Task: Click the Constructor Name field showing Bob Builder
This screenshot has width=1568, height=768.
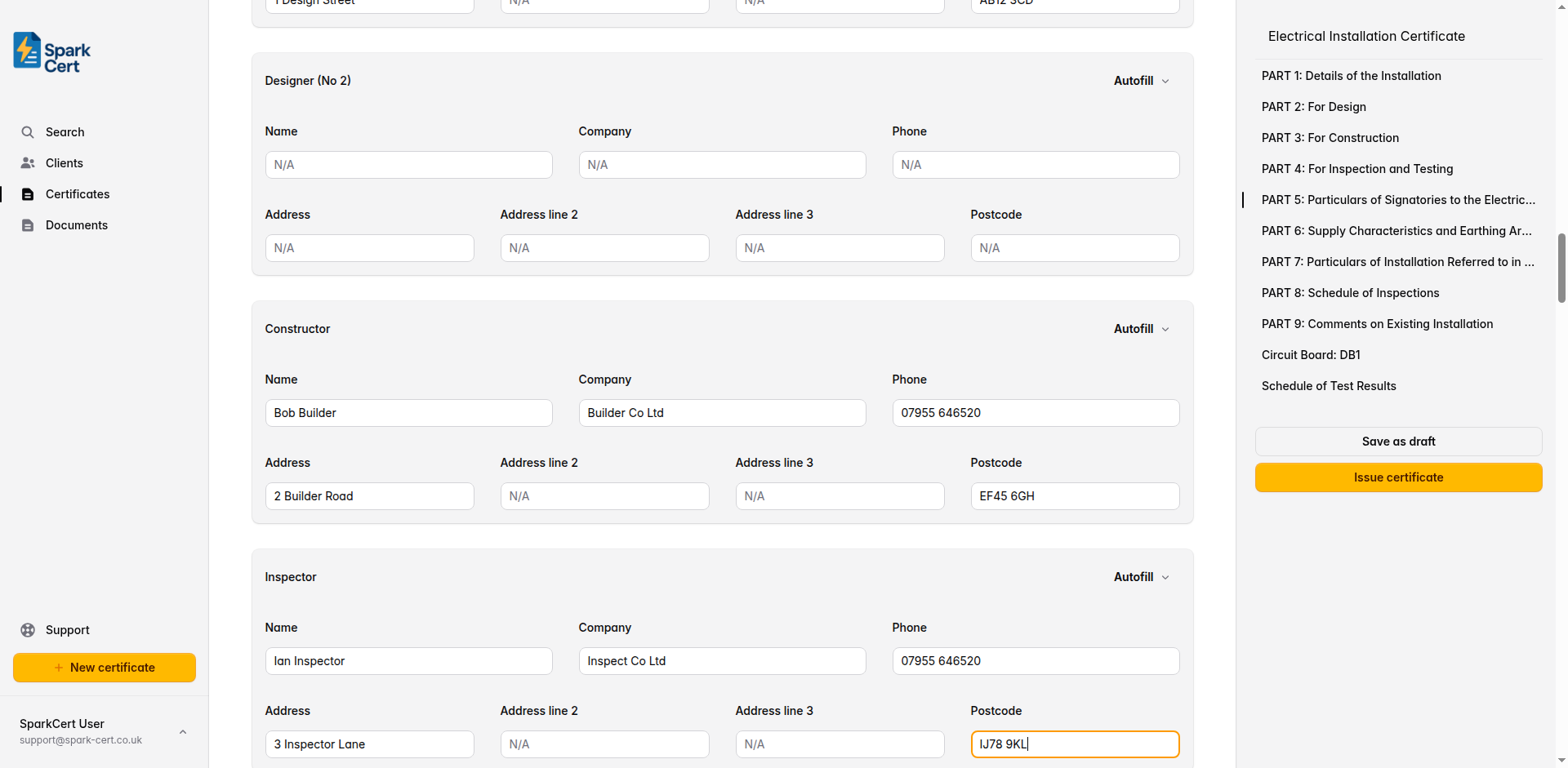Action: pos(408,413)
